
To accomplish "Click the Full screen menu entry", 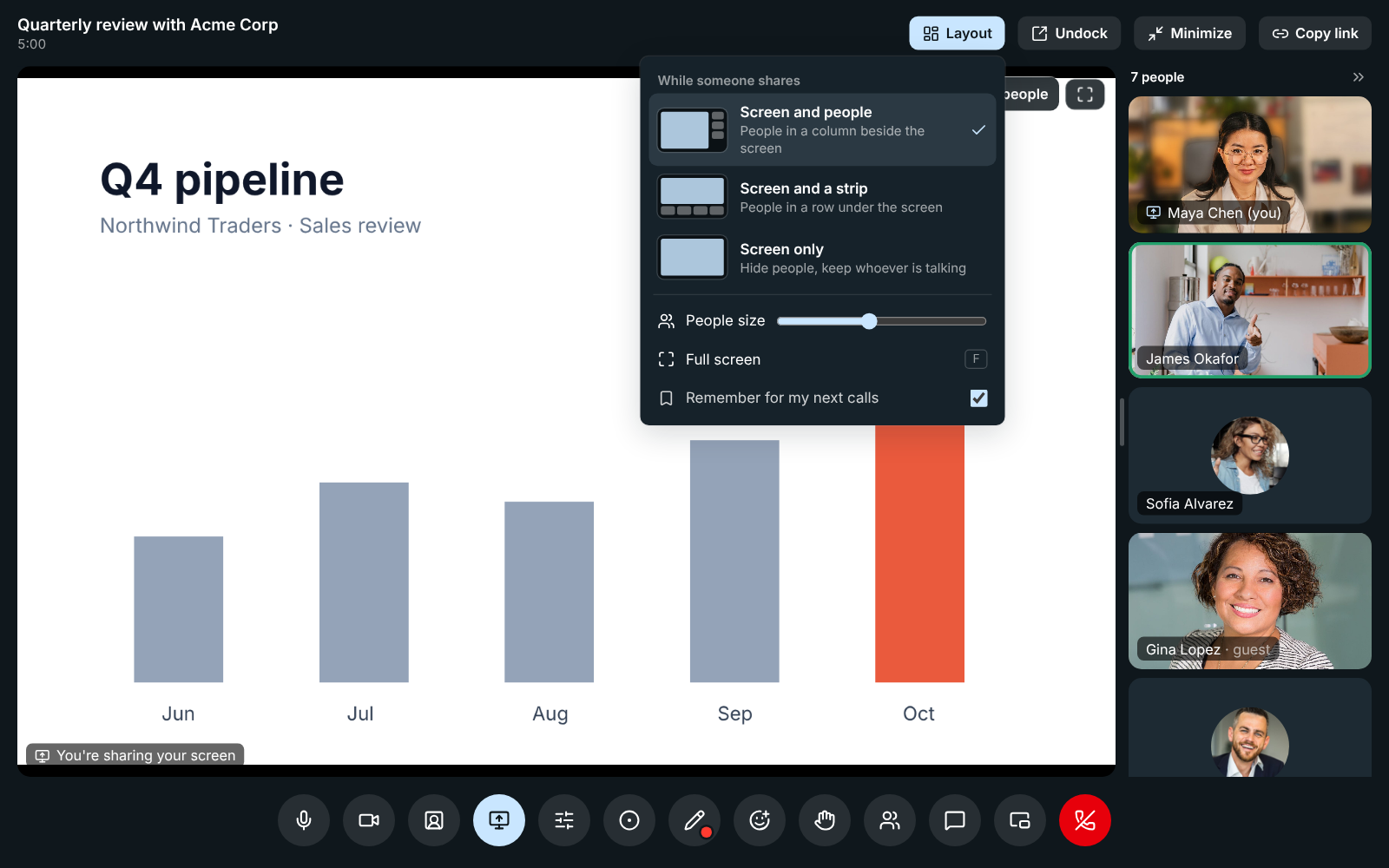I will coord(822,359).
